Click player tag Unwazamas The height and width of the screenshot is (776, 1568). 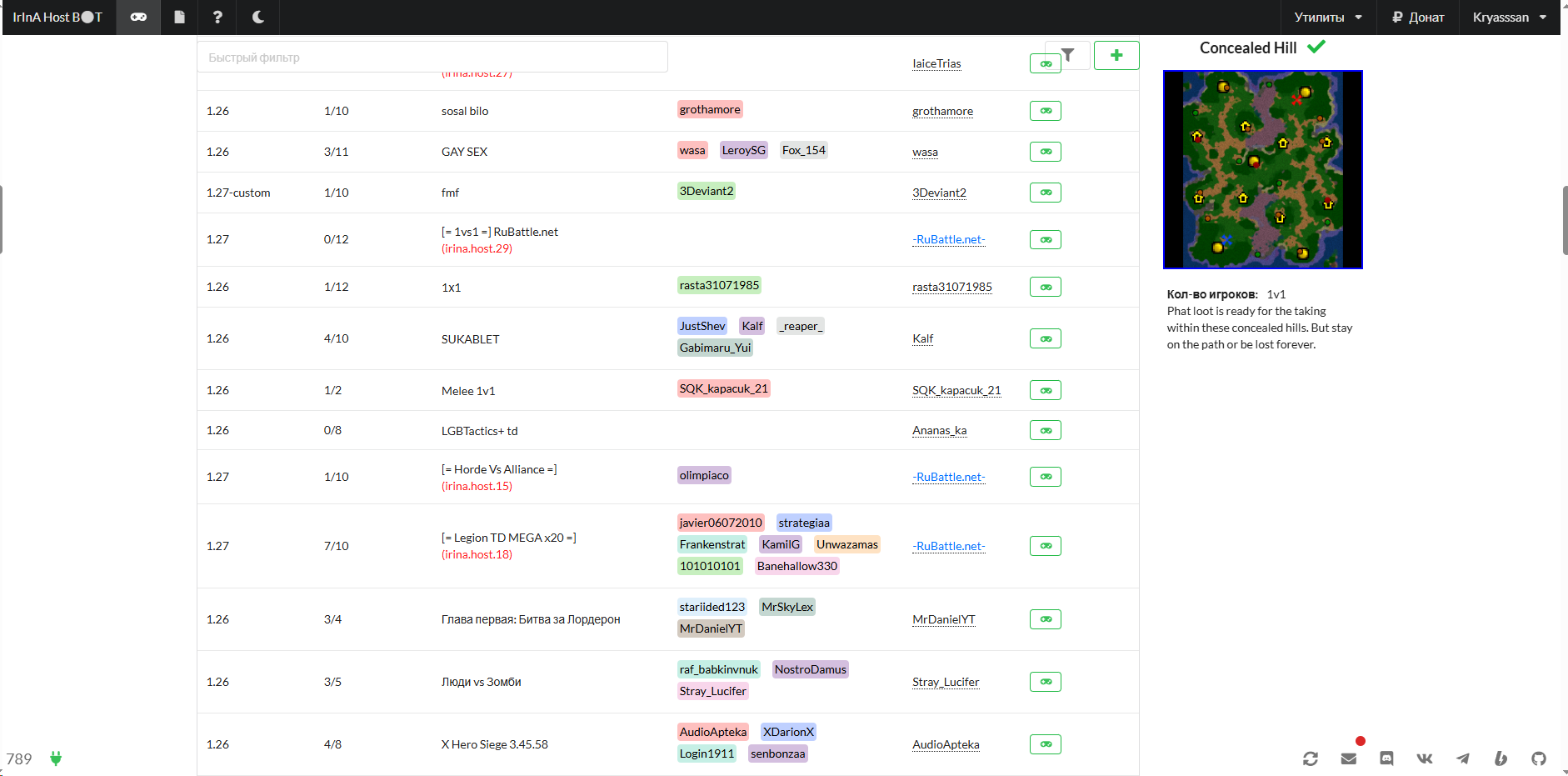847,544
